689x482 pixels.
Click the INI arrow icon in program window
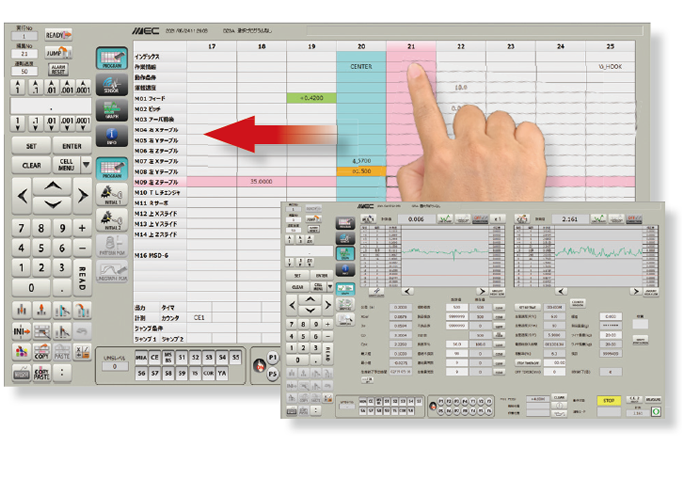point(21,331)
